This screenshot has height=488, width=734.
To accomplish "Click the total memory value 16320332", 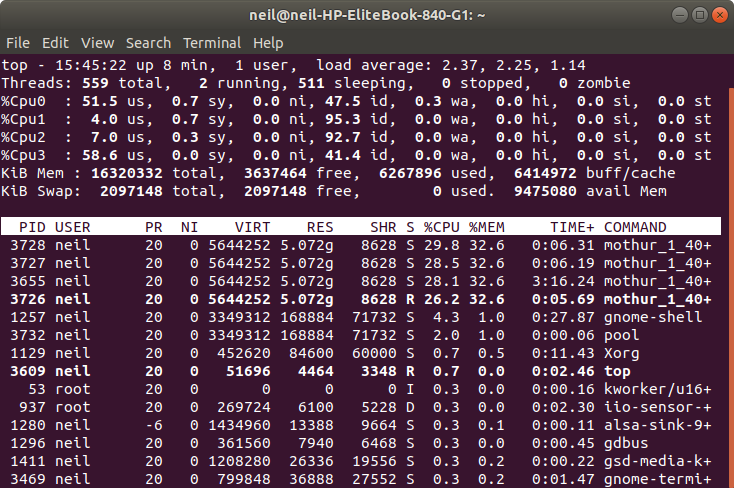I will pos(127,173).
